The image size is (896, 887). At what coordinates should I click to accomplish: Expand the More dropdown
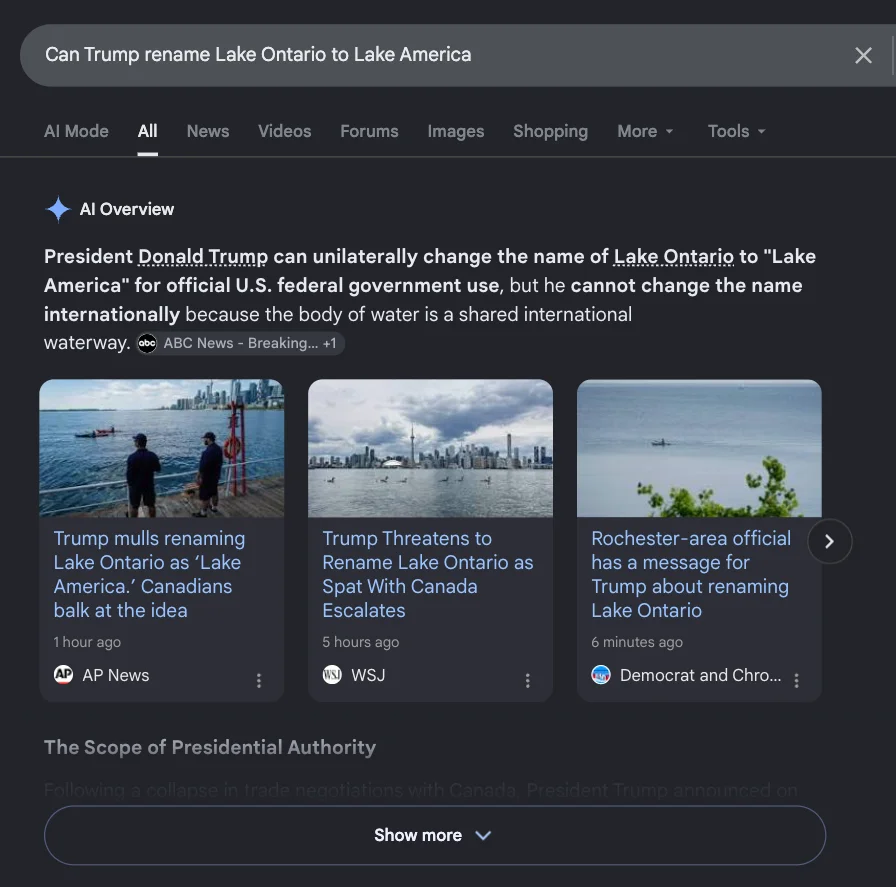tap(645, 131)
